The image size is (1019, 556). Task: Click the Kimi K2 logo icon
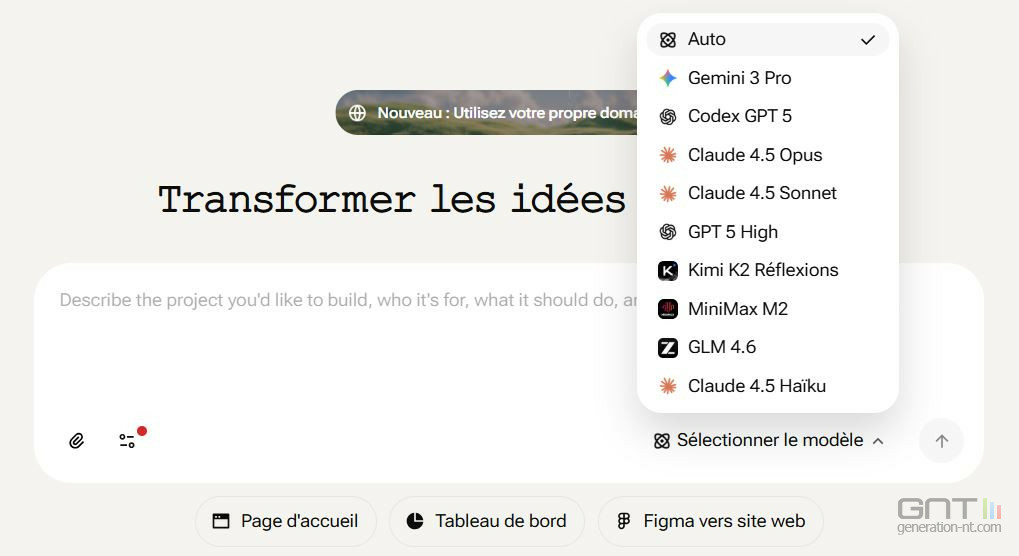pyautogui.click(x=668, y=270)
